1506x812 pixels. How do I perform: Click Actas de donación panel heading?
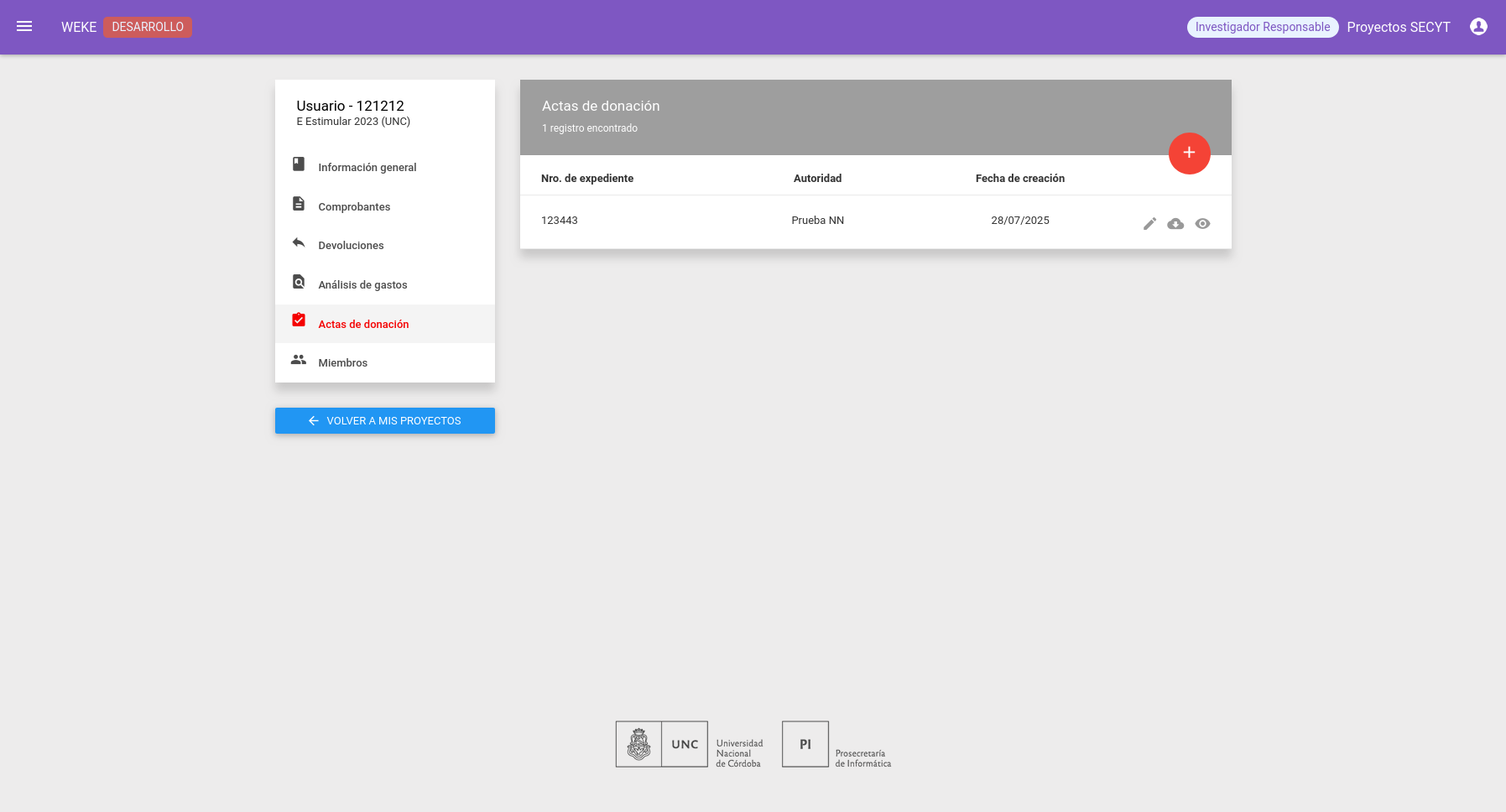[x=601, y=106]
